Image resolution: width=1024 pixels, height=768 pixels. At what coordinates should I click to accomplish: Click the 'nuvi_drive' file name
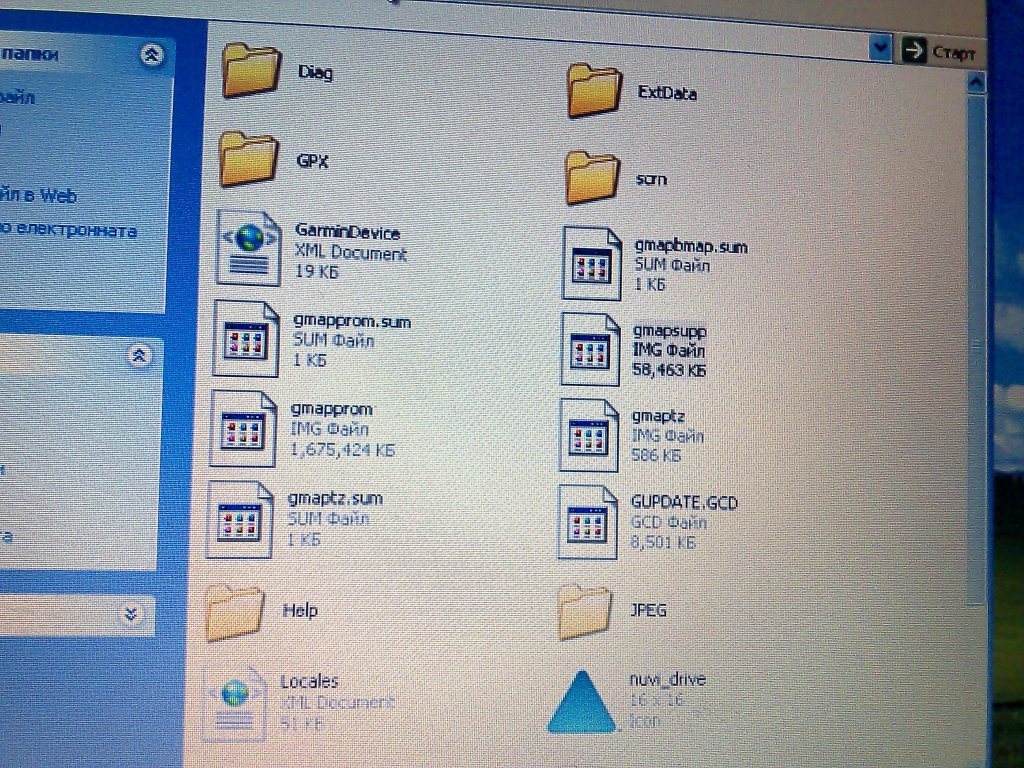coord(667,679)
